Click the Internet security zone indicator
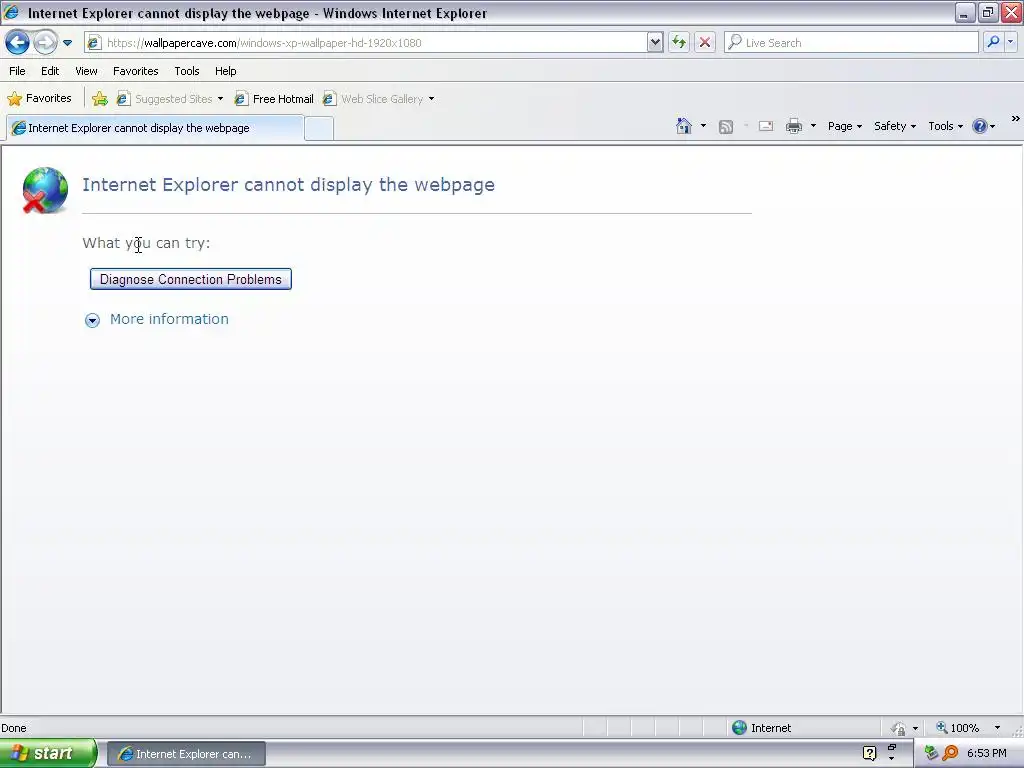 761,728
